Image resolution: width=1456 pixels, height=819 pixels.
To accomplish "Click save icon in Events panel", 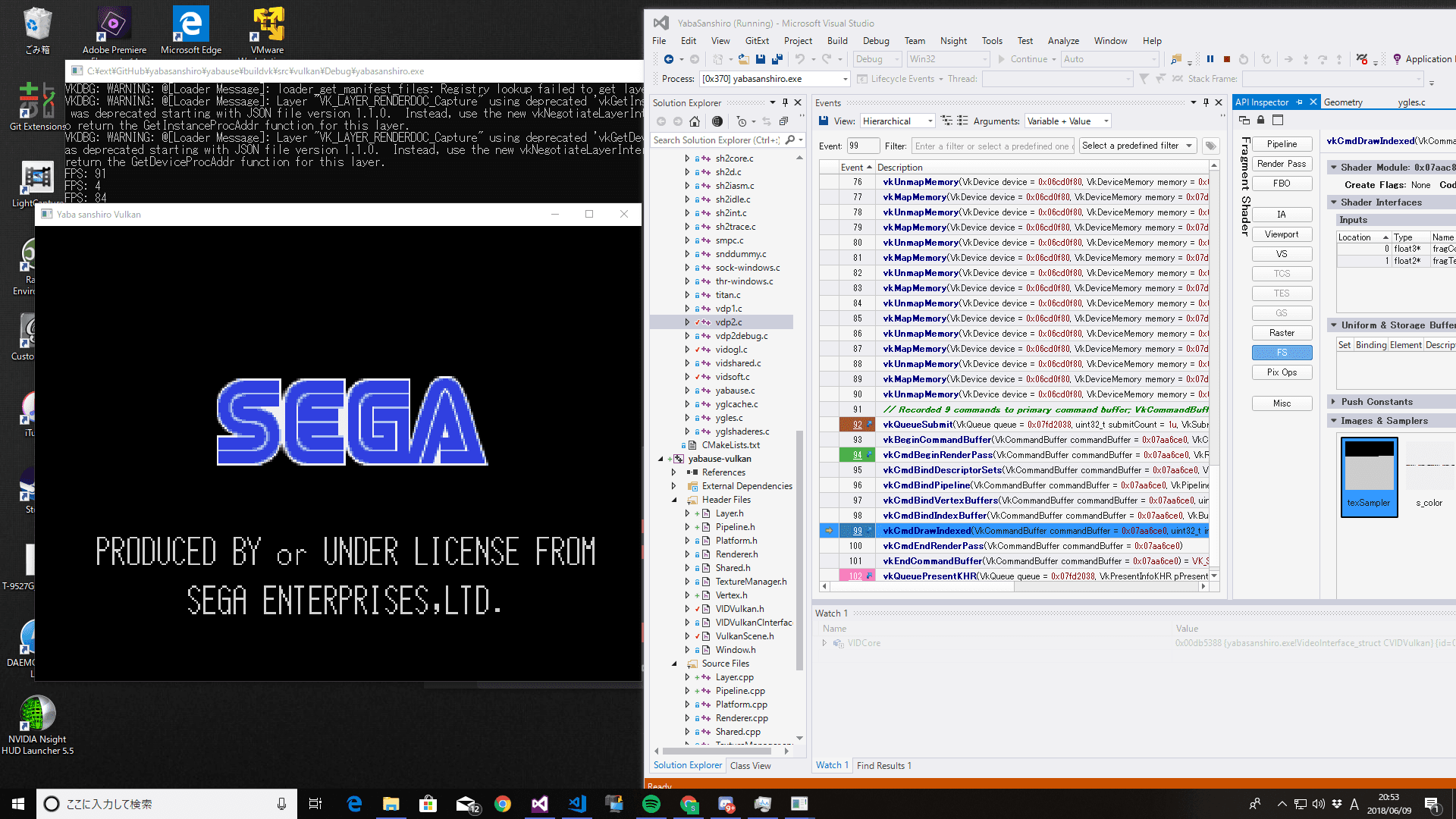I will (824, 121).
